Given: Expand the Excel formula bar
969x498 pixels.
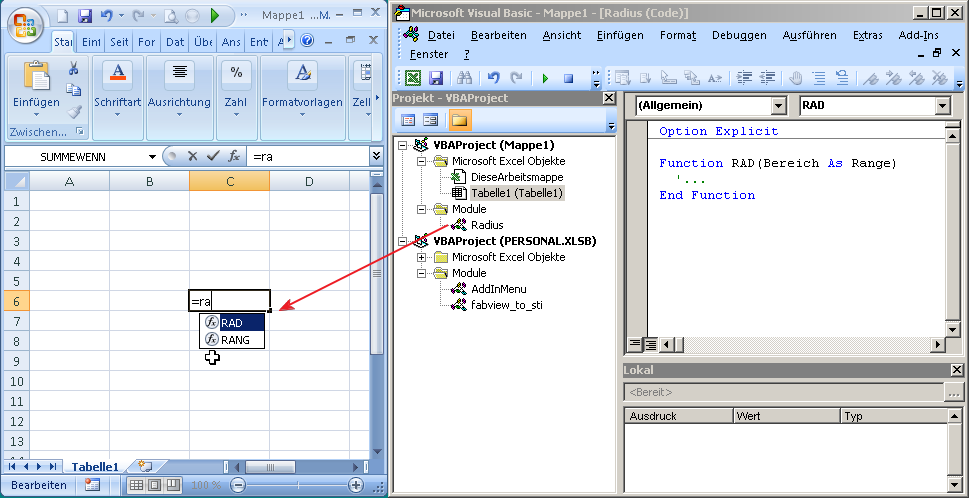Looking at the screenshot, I should click(x=376, y=156).
